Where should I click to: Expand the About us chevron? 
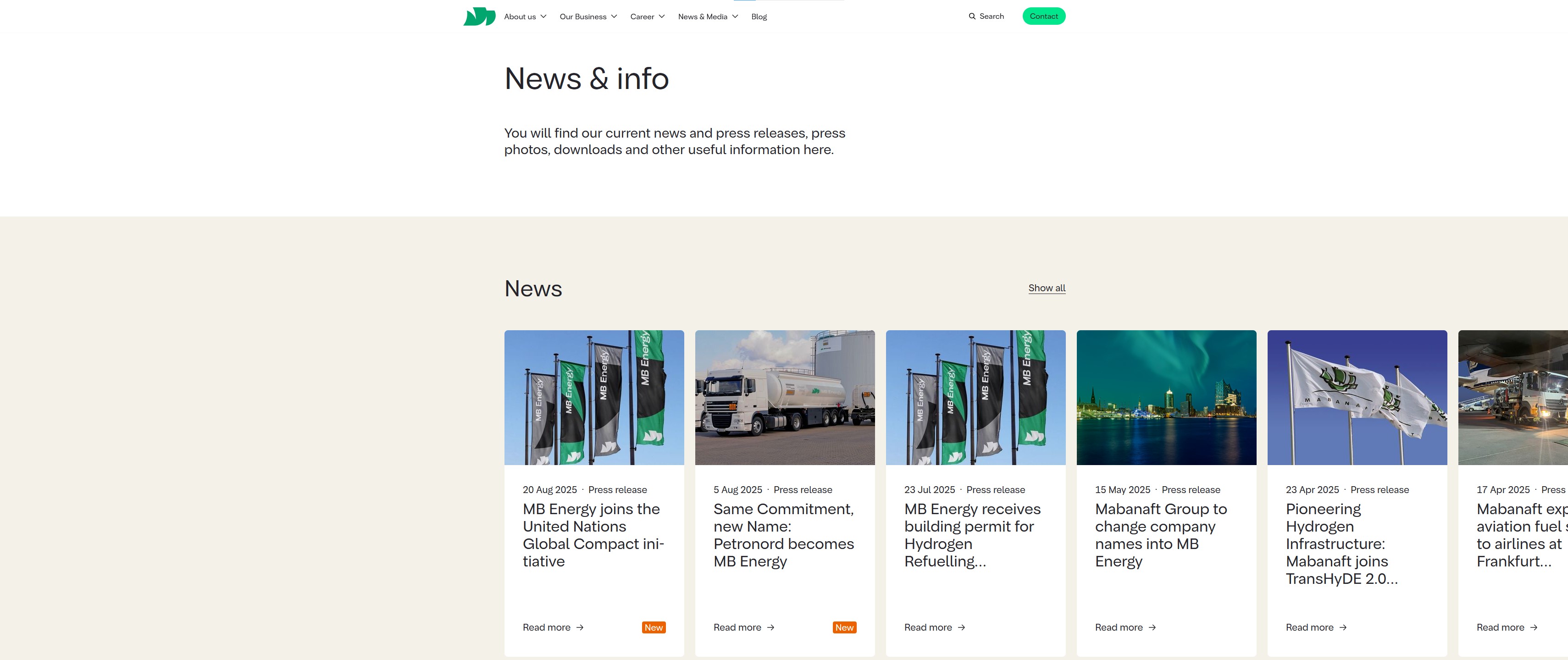coord(543,17)
